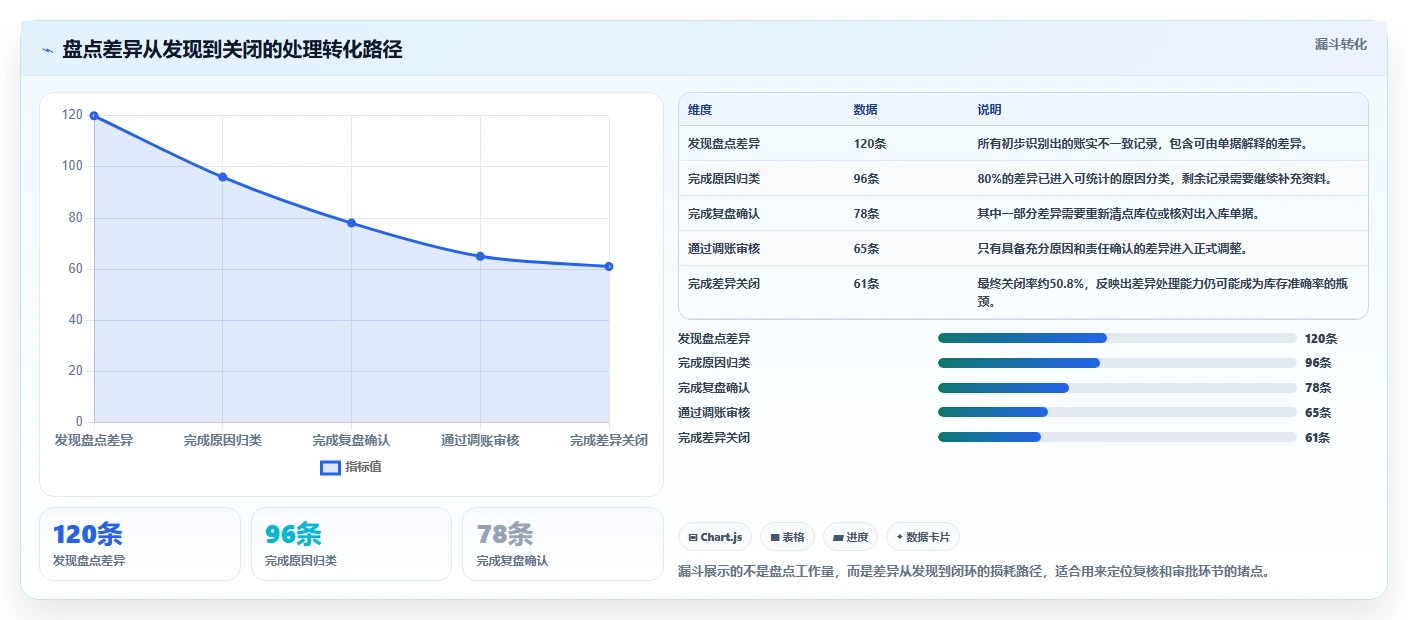Click the description starting 其中一部分差异需要重新清点
Screen dimensions: 1408x620
click(x=1118, y=214)
